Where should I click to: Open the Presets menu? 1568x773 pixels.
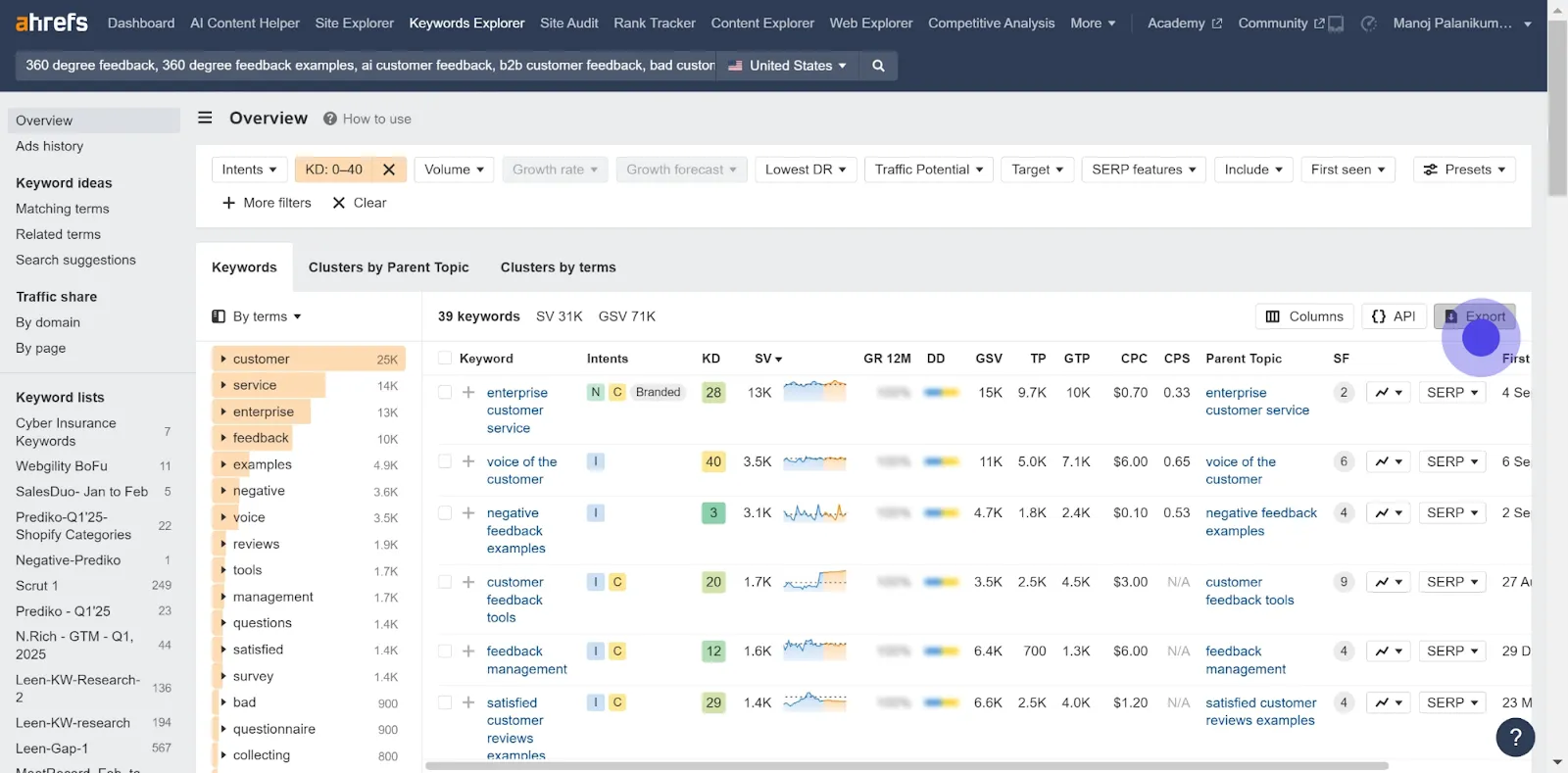(x=1464, y=169)
